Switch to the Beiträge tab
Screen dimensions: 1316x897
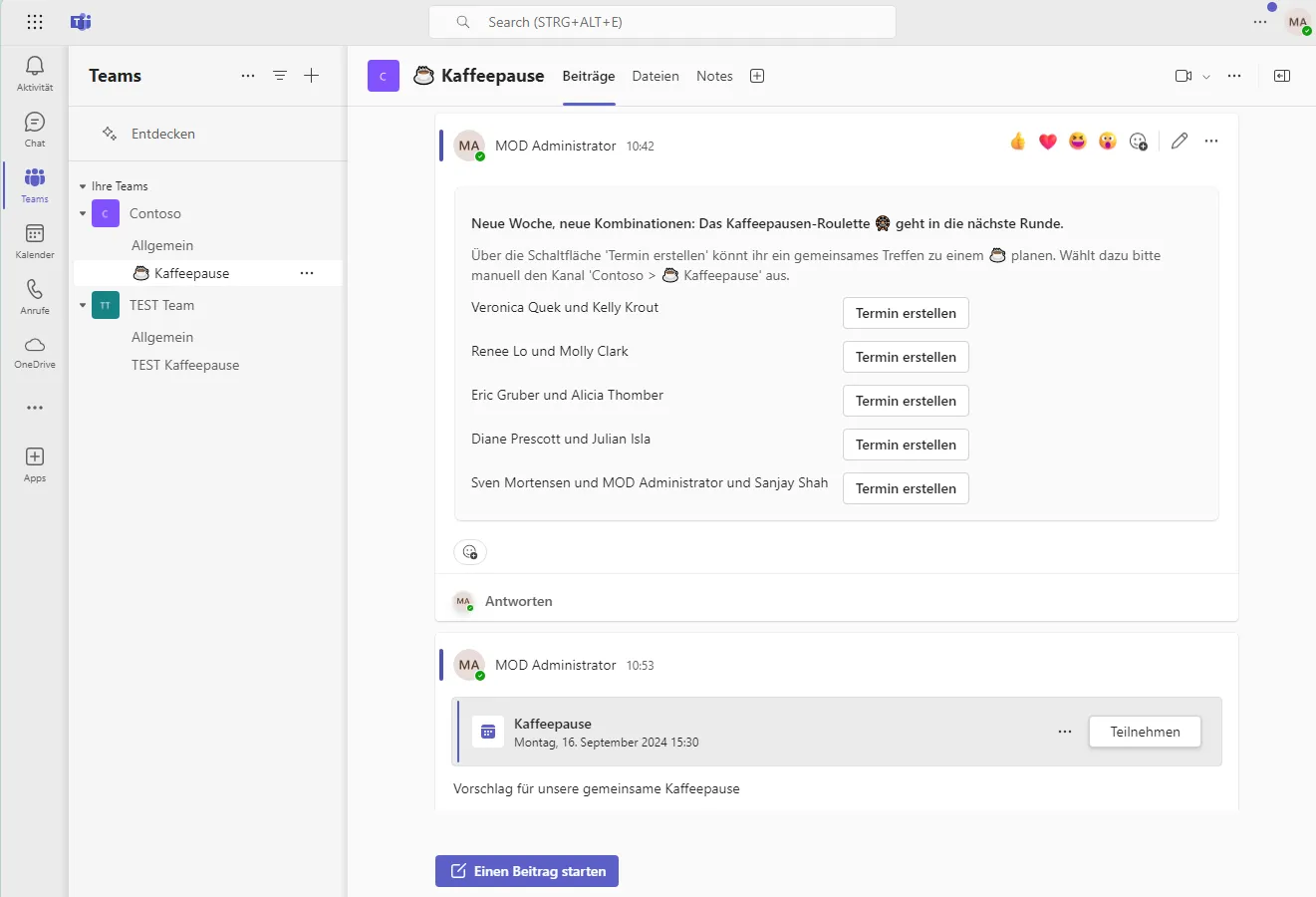(x=589, y=76)
